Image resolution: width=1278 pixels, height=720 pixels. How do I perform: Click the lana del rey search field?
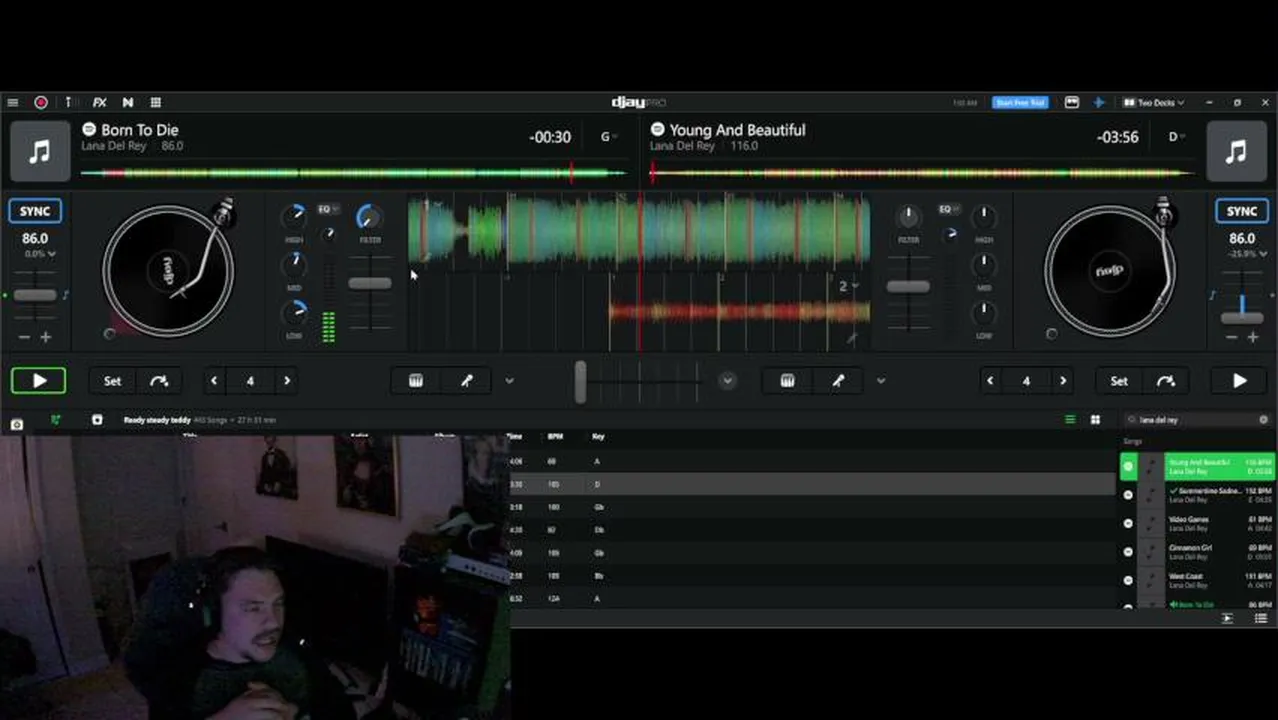point(1196,420)
